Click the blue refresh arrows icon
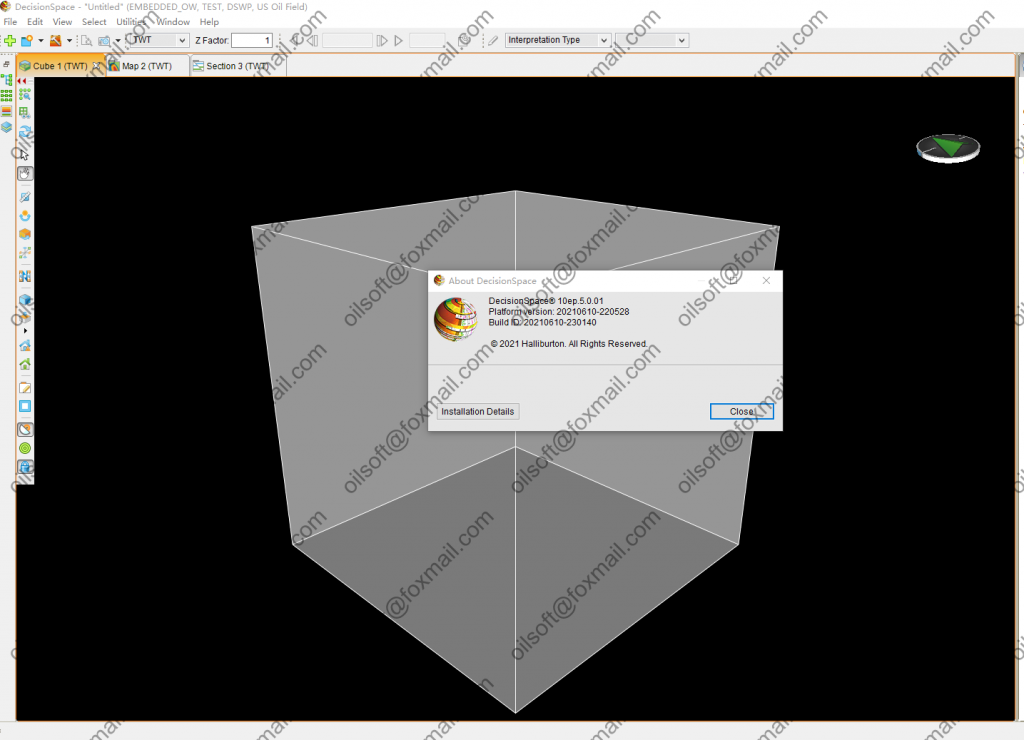 click(25, 131)
